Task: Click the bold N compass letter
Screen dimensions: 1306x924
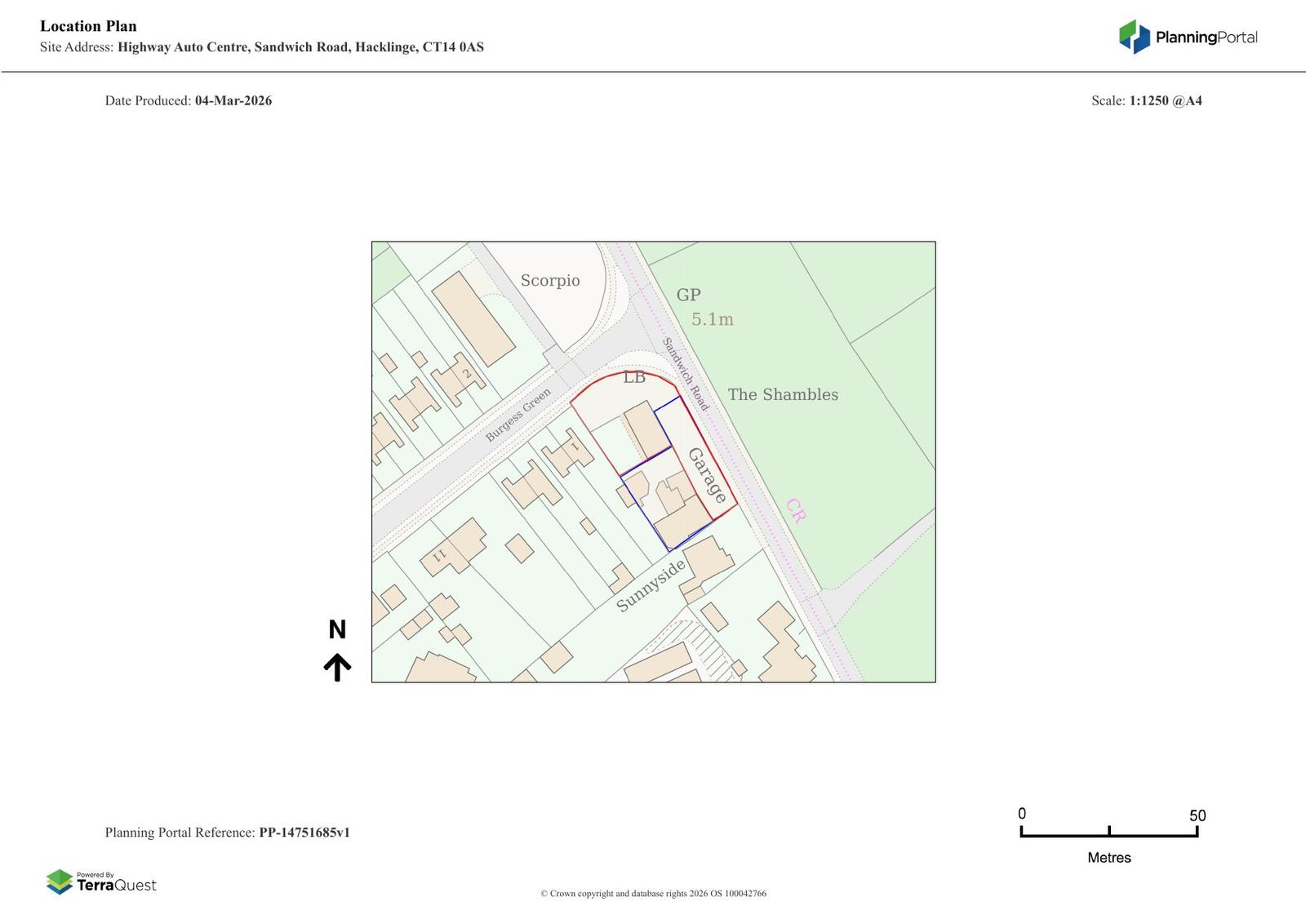Action: click(x=337, y=629)
